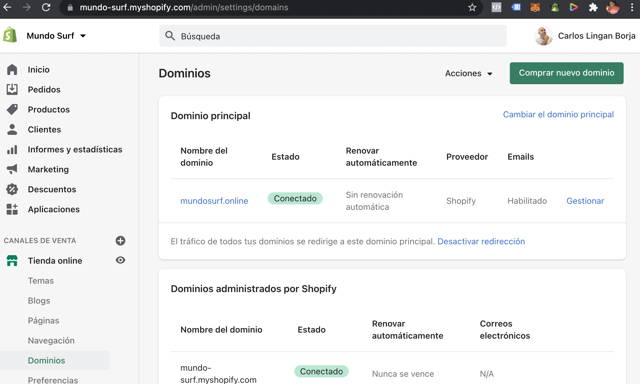The height and width of the screenshot is (384, 640).
Task: Click the Pedidos inbox icon
Action: tap(12, 89)
